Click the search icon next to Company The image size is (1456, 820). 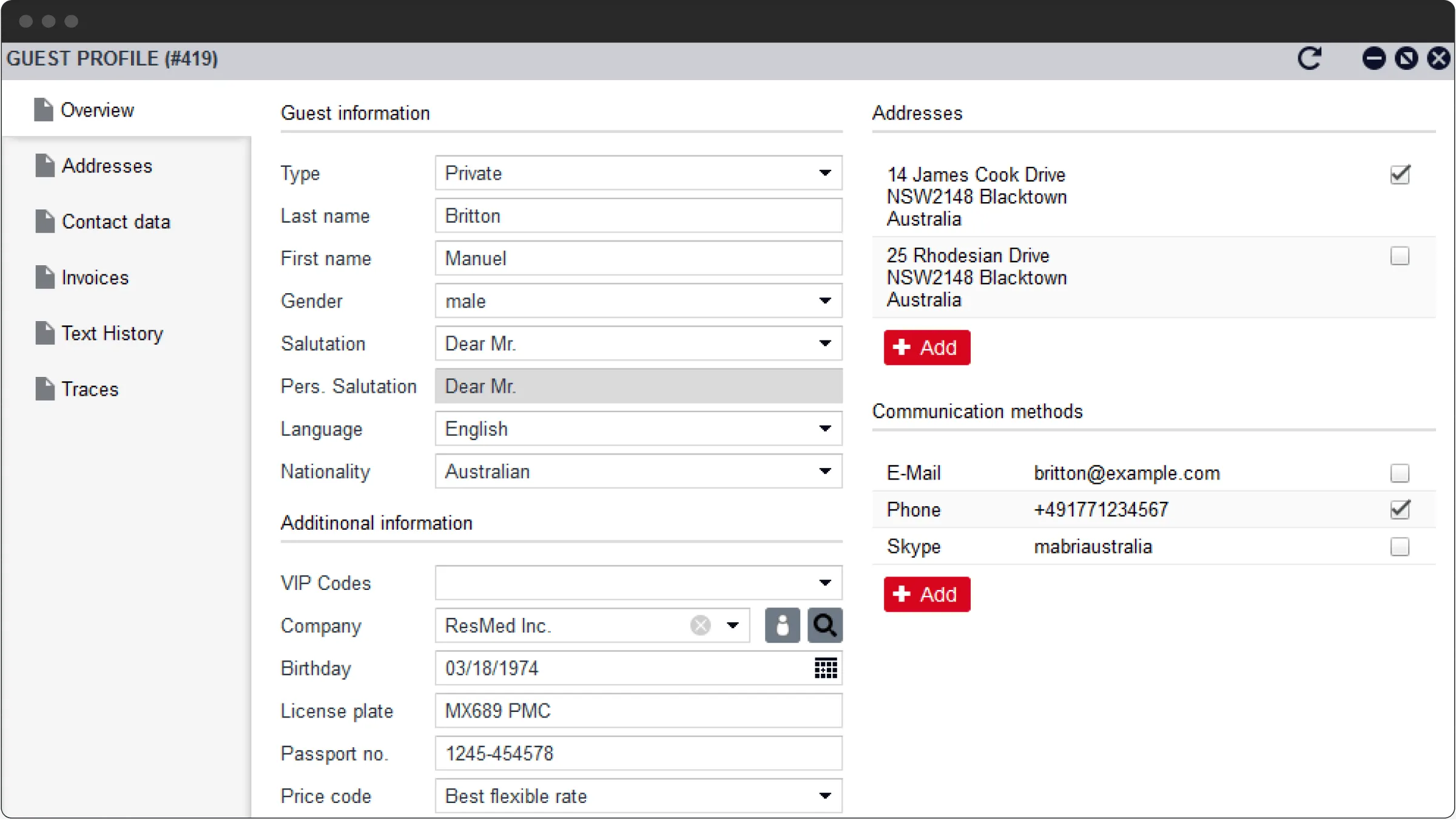tap(825, 625)
